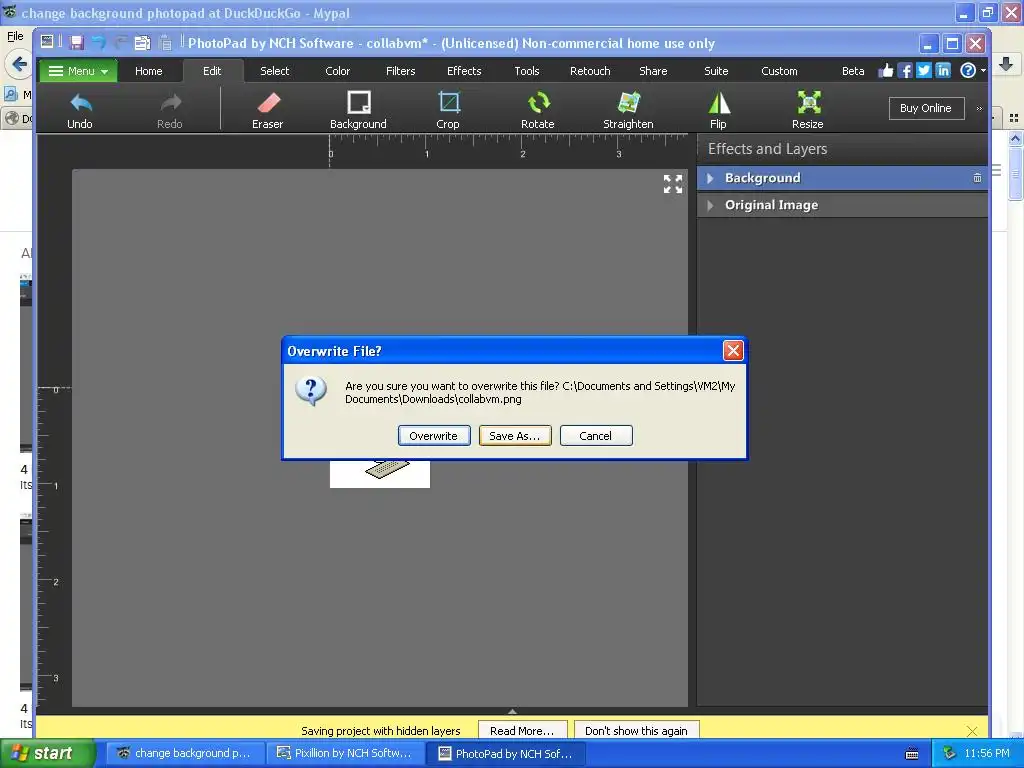Open the browser File menu
This screenshot has width=1024, height=768.
tap(15, 36)
